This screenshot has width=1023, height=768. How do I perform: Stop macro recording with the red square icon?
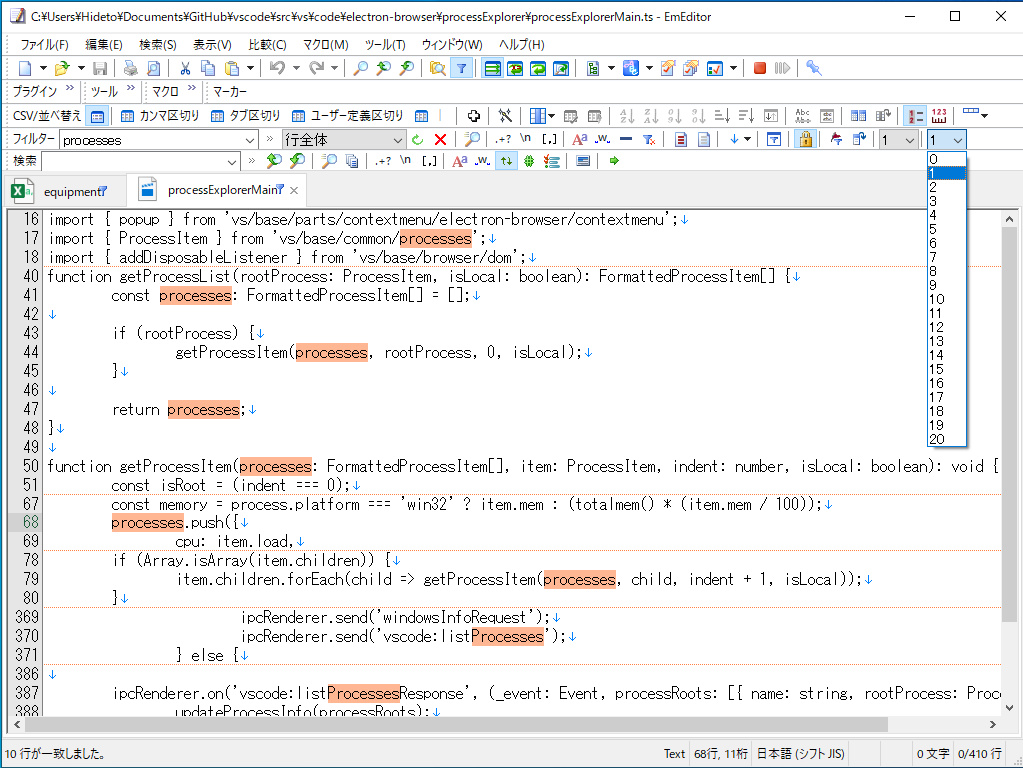click(x=758, y=69)
